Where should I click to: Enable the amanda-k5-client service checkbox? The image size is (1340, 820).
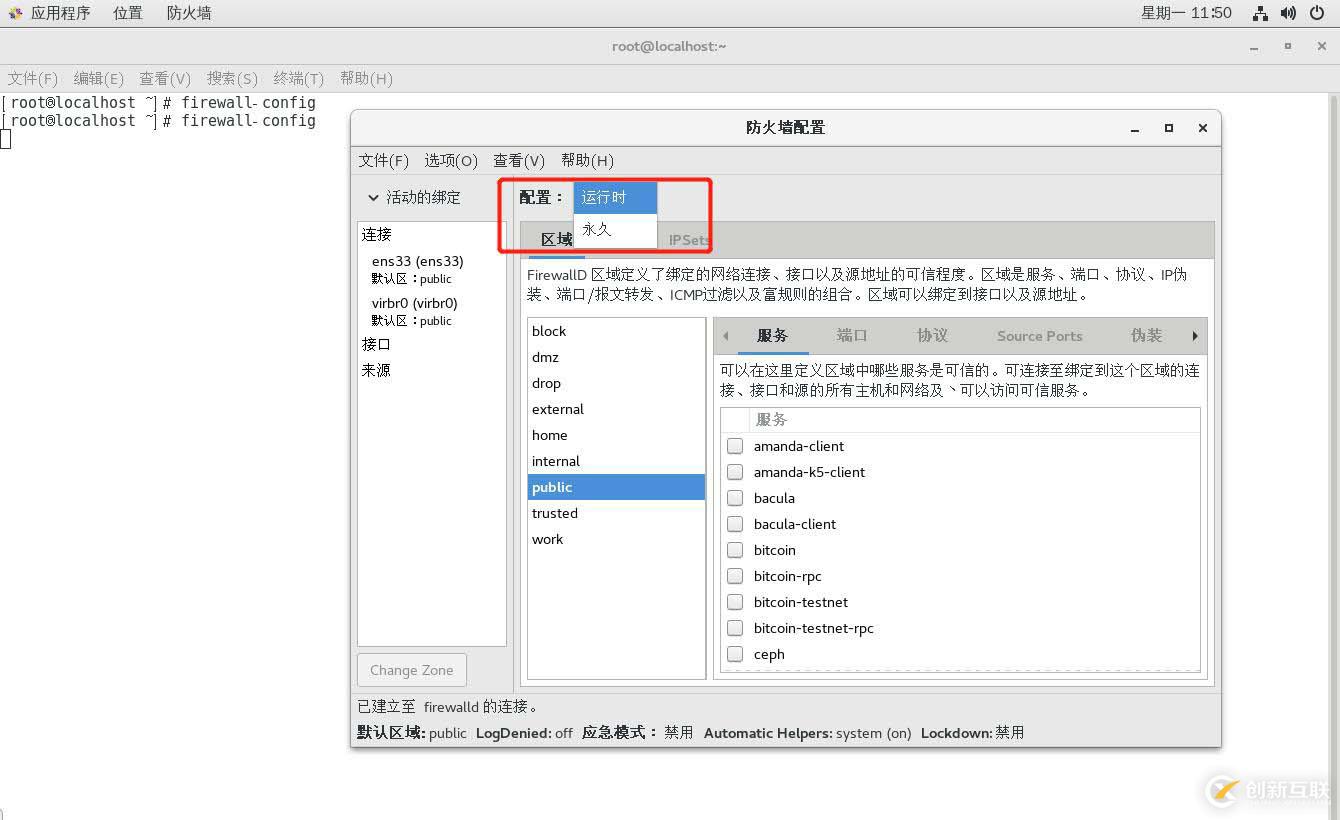click(x=735, y=472)
